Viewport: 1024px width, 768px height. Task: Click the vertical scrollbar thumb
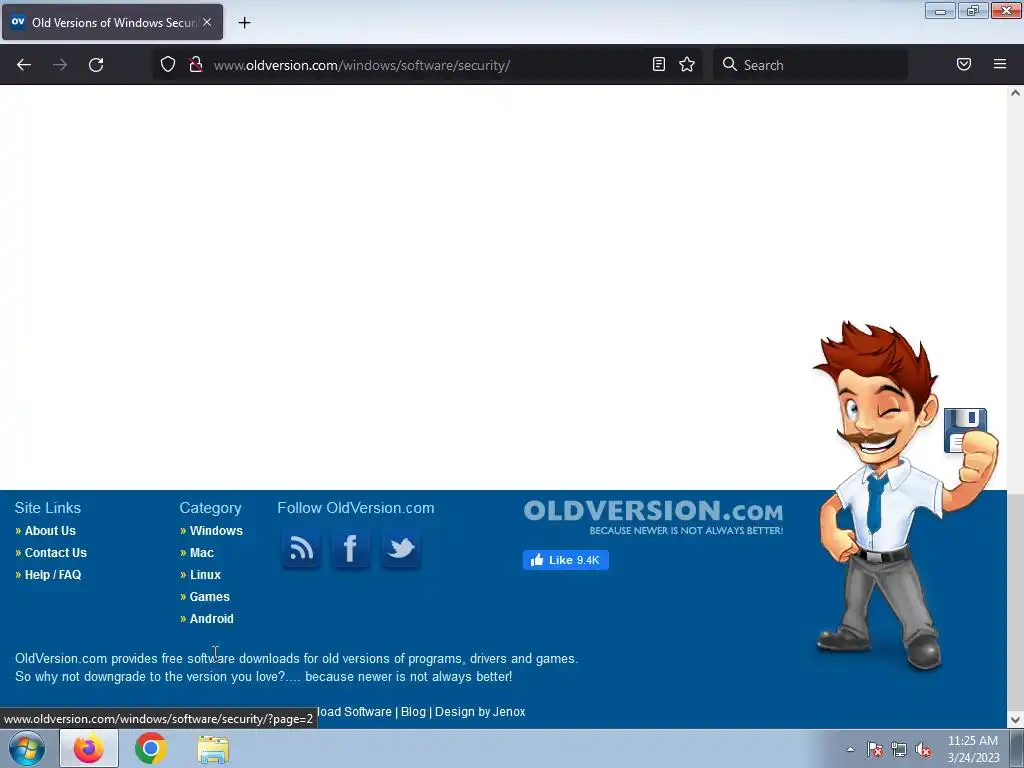(1015, 601)
